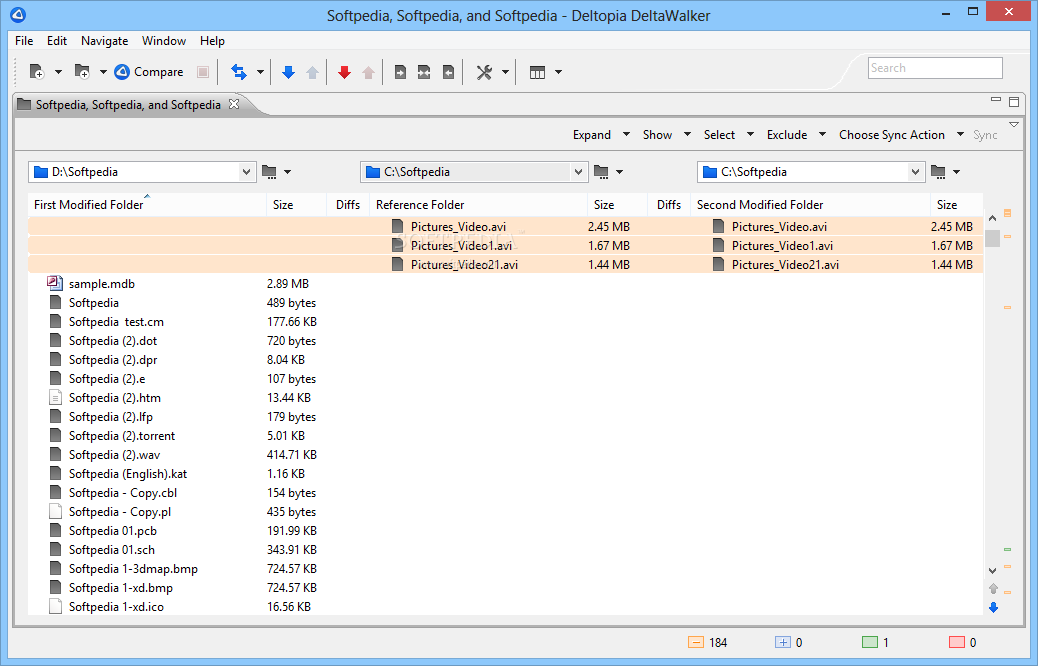Click the stop comparison square icon
This screenshot has width=1038, height=666.
coord(203,71)
